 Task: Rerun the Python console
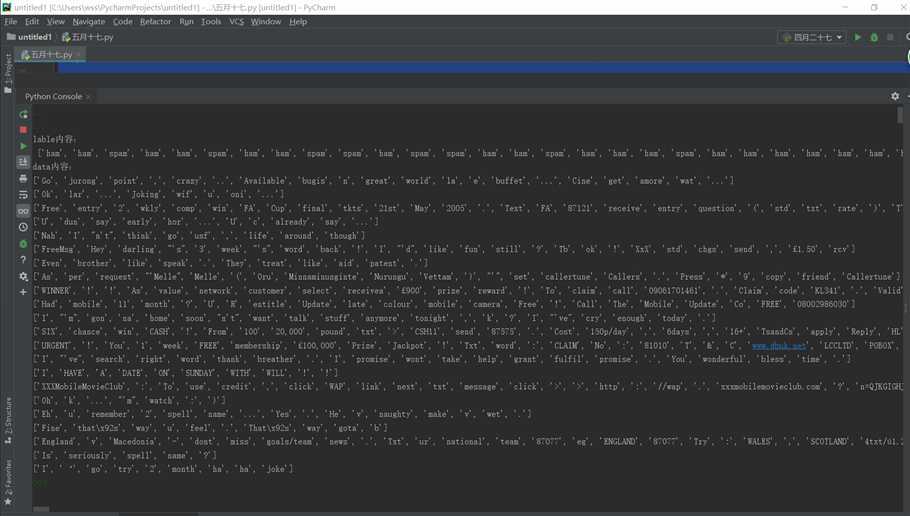click(23, 114)
